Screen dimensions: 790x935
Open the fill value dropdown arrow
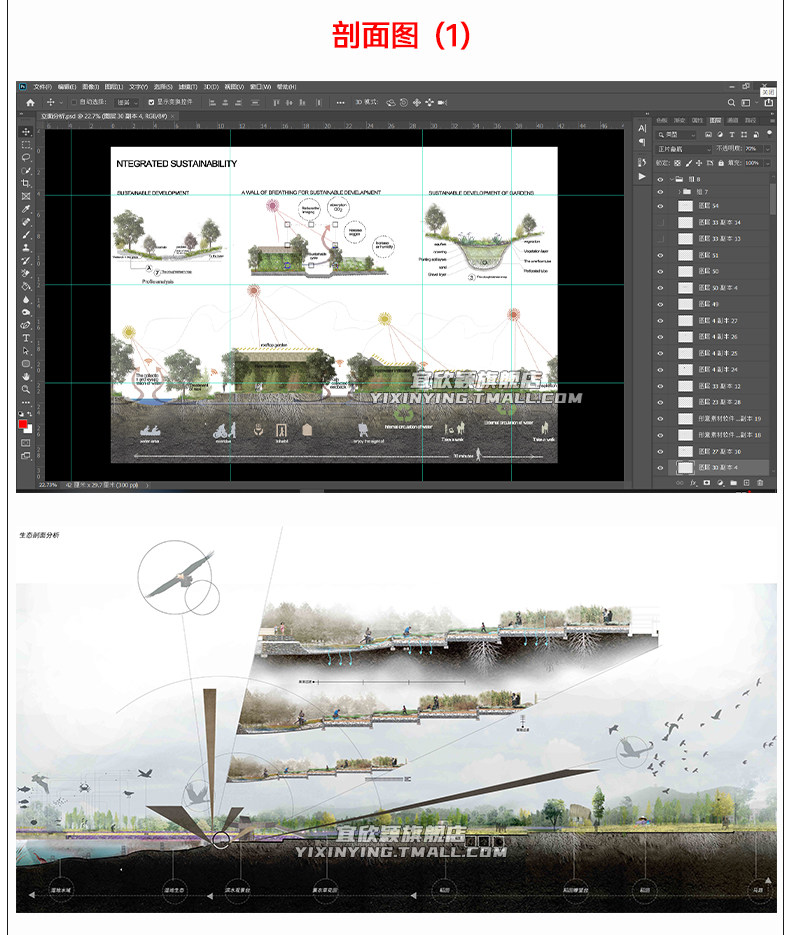coord(767,163)
